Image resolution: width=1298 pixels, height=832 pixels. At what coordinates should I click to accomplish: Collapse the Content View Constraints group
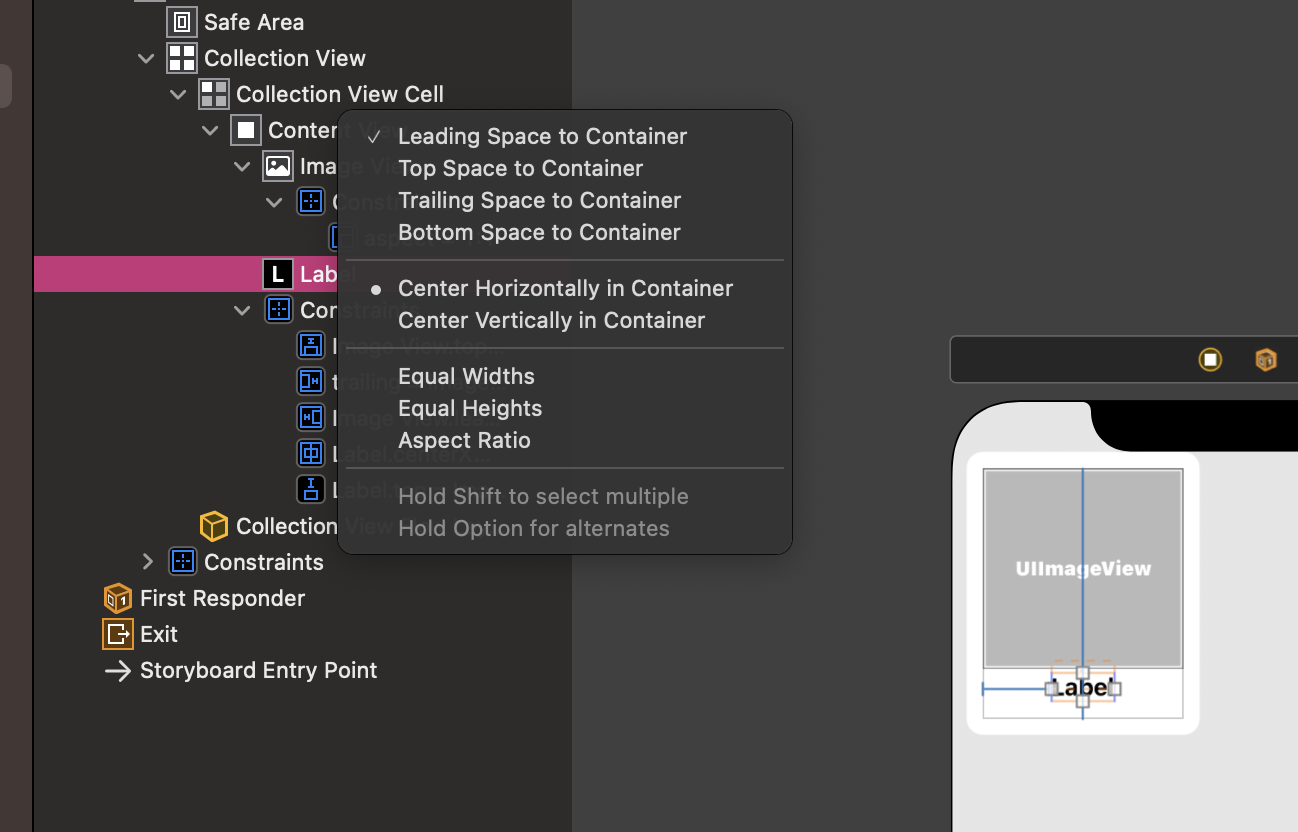click(242, 310)
